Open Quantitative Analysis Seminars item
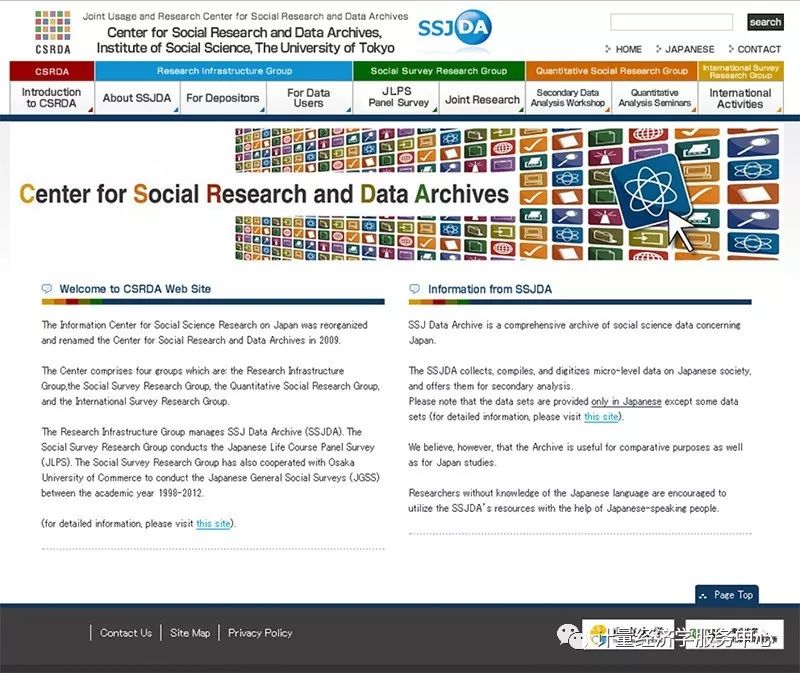This screenshot has width=800, height=673. click(x=655, y=97)
